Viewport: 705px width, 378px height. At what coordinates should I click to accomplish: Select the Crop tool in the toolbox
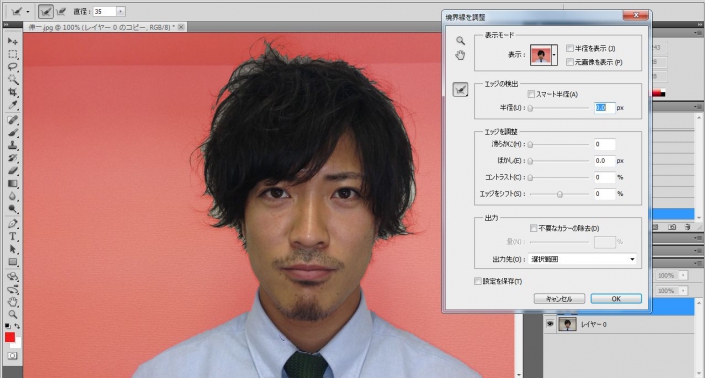coord(13,92)
